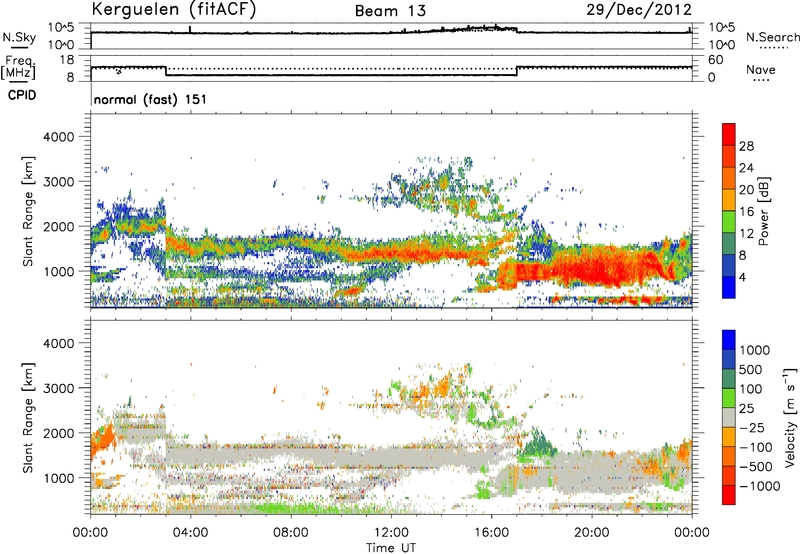This screenshot has height=554, width=800.
Task: Click the '12:00' time axis tick label
Action: click(x=391, y=533)
